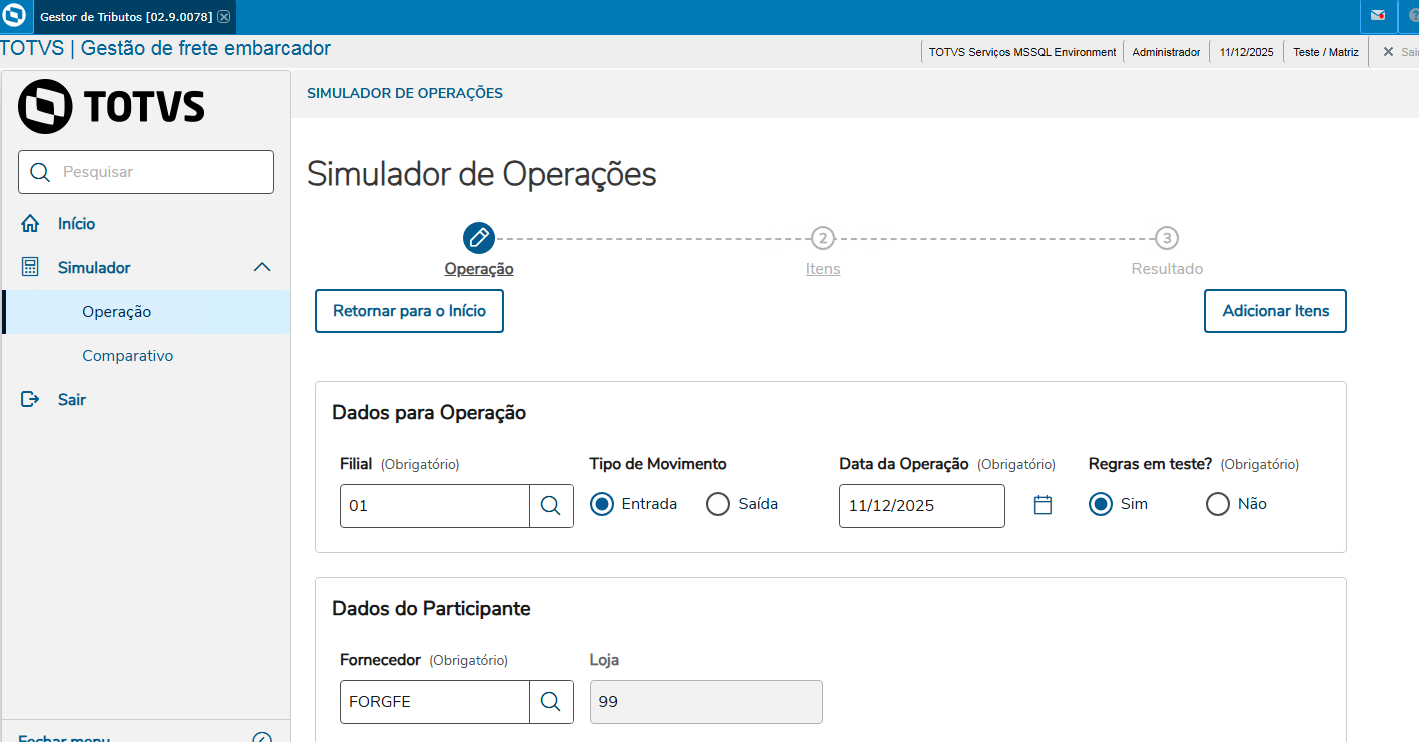Click the Resultado step label

click(1167, 269)
